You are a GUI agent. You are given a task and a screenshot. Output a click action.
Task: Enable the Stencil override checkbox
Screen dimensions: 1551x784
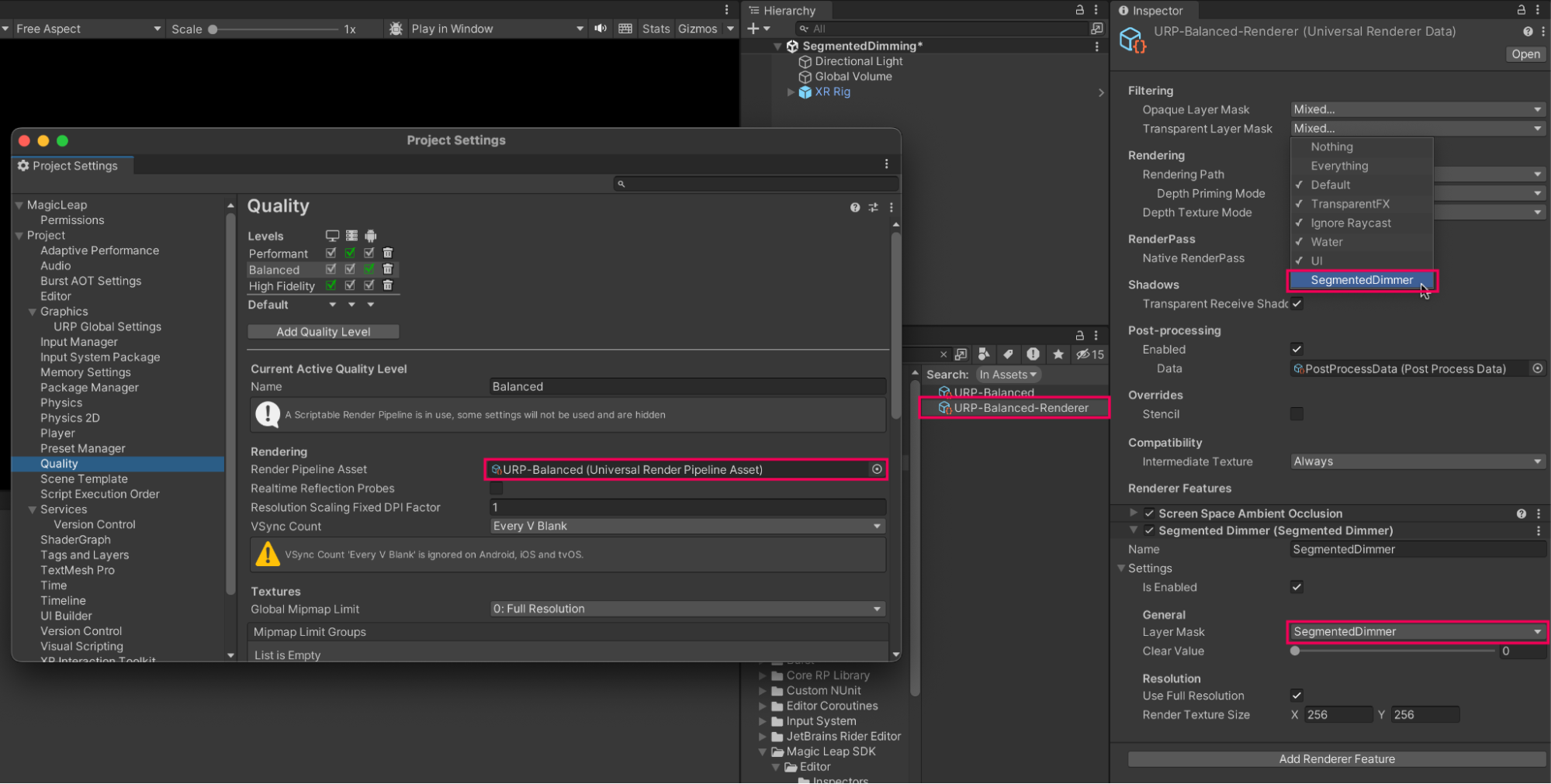point(1297,414)
